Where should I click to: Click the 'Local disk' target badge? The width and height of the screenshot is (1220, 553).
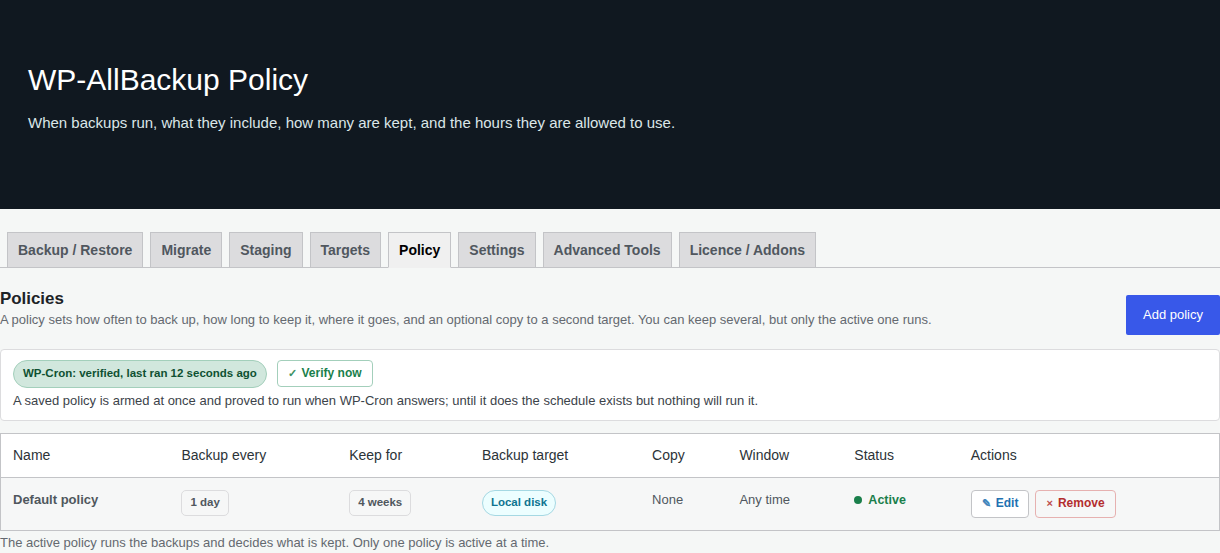tap(519, 502)
